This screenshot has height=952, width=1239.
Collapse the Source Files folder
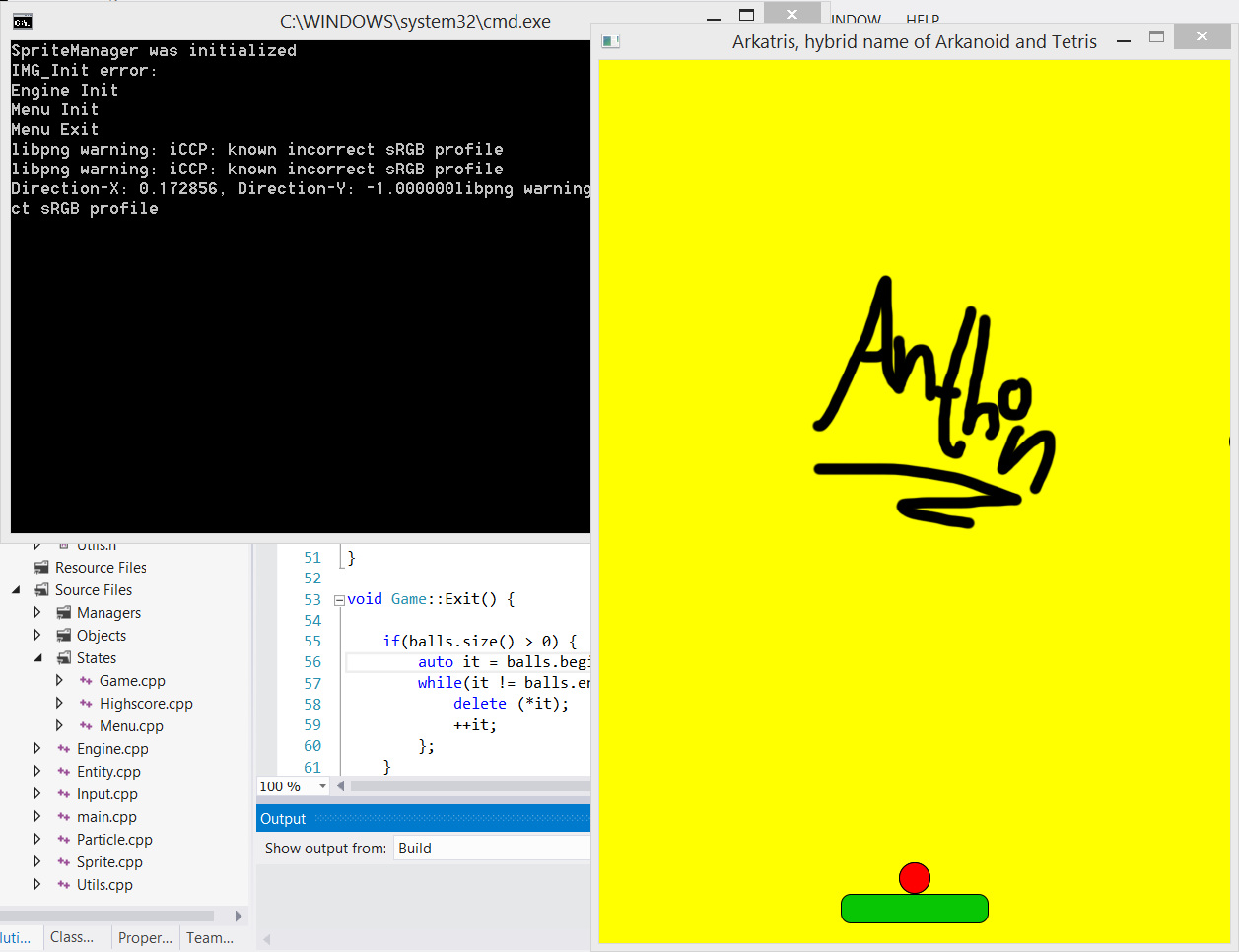coord(16,590)
